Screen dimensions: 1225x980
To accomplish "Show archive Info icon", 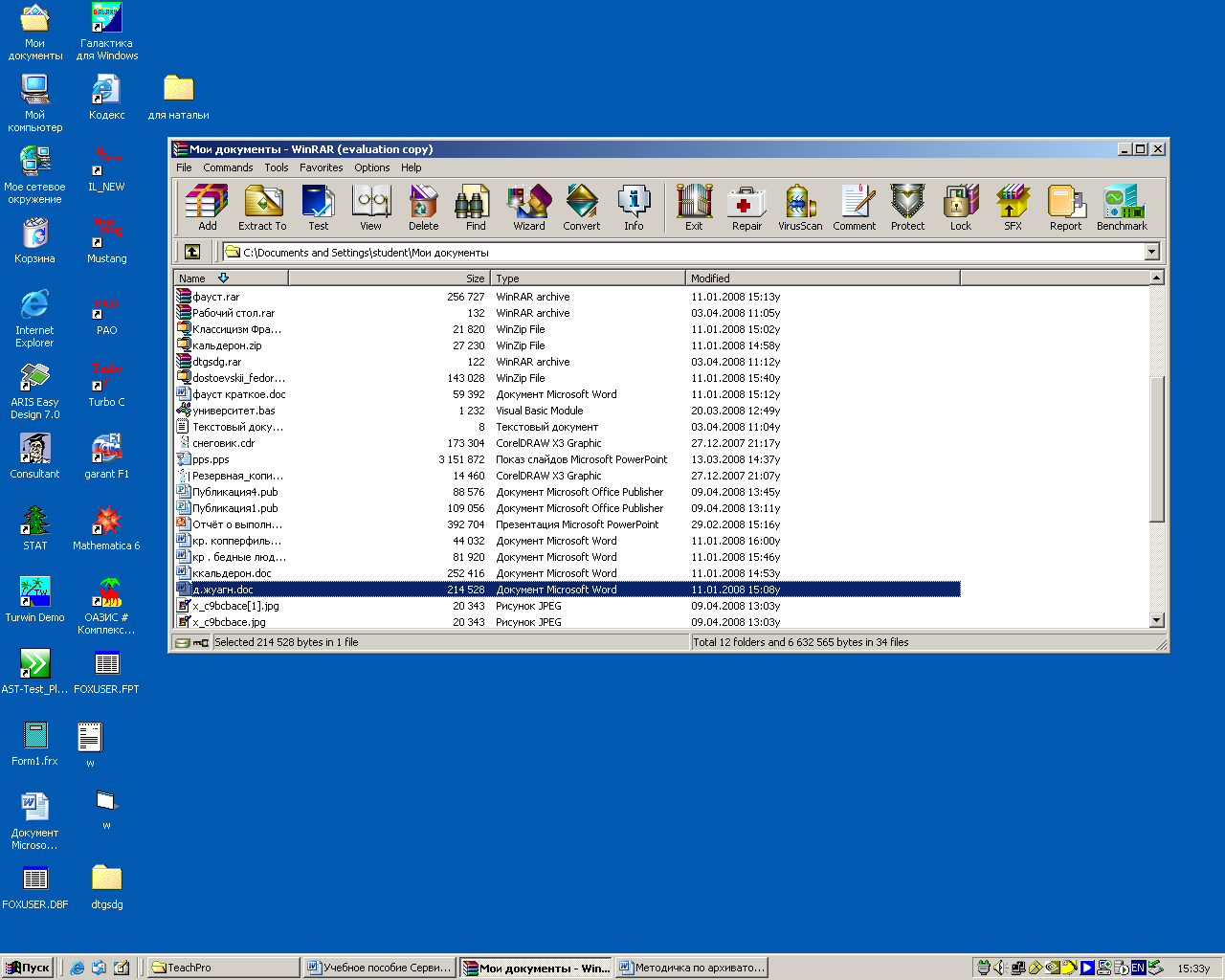I will [x=634, y=208].
